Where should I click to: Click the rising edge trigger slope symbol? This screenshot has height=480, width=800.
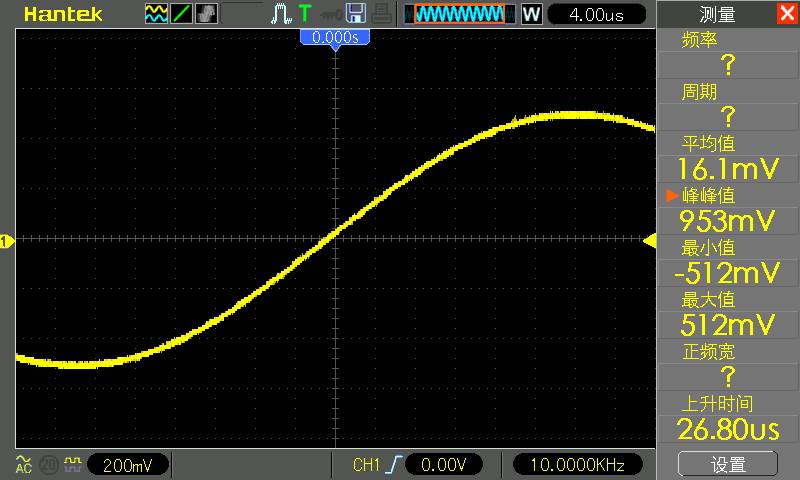point(394,465)
